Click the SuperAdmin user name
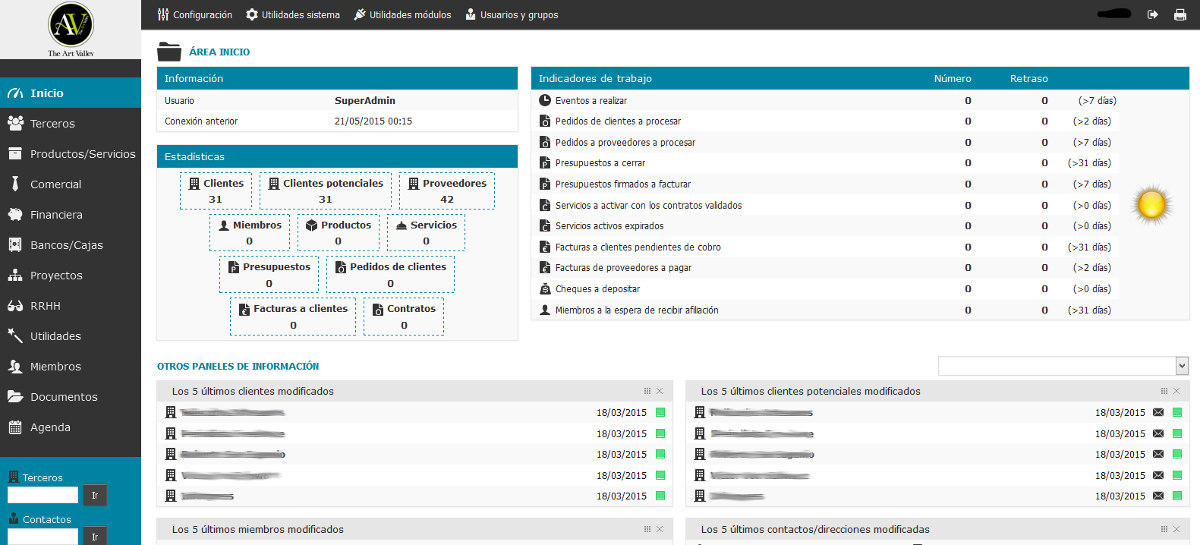Screen dimensions: 1200x545 point(365,100)
